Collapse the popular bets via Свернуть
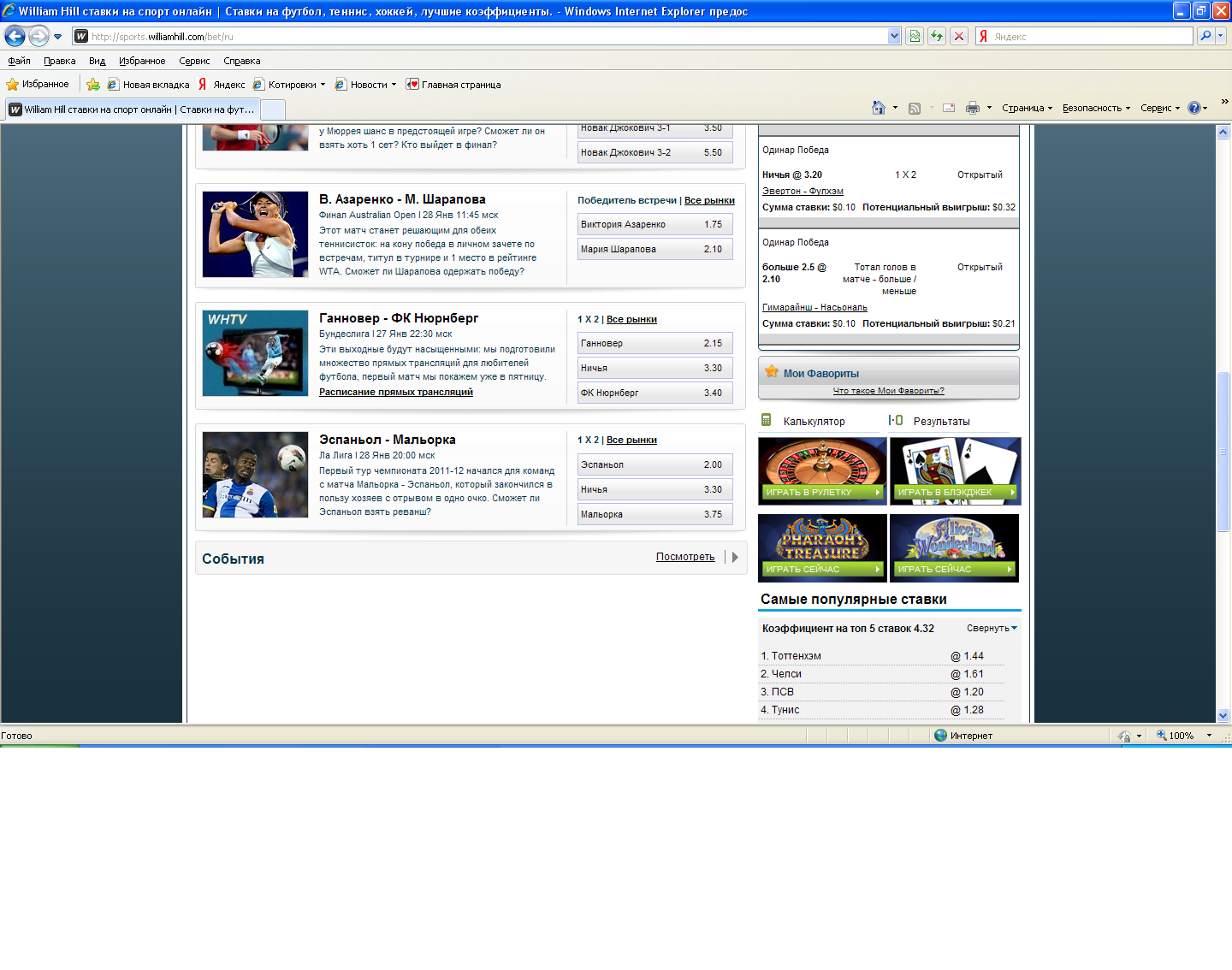 point(991,628)
